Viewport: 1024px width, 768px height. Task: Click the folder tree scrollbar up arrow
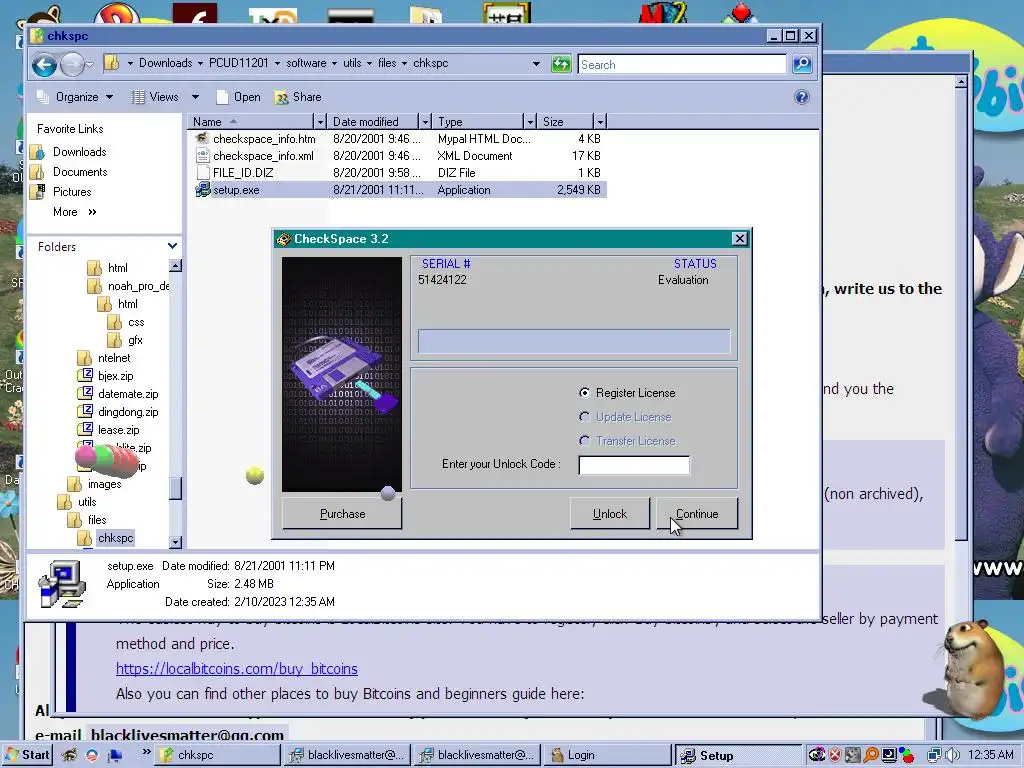point(175,266)
